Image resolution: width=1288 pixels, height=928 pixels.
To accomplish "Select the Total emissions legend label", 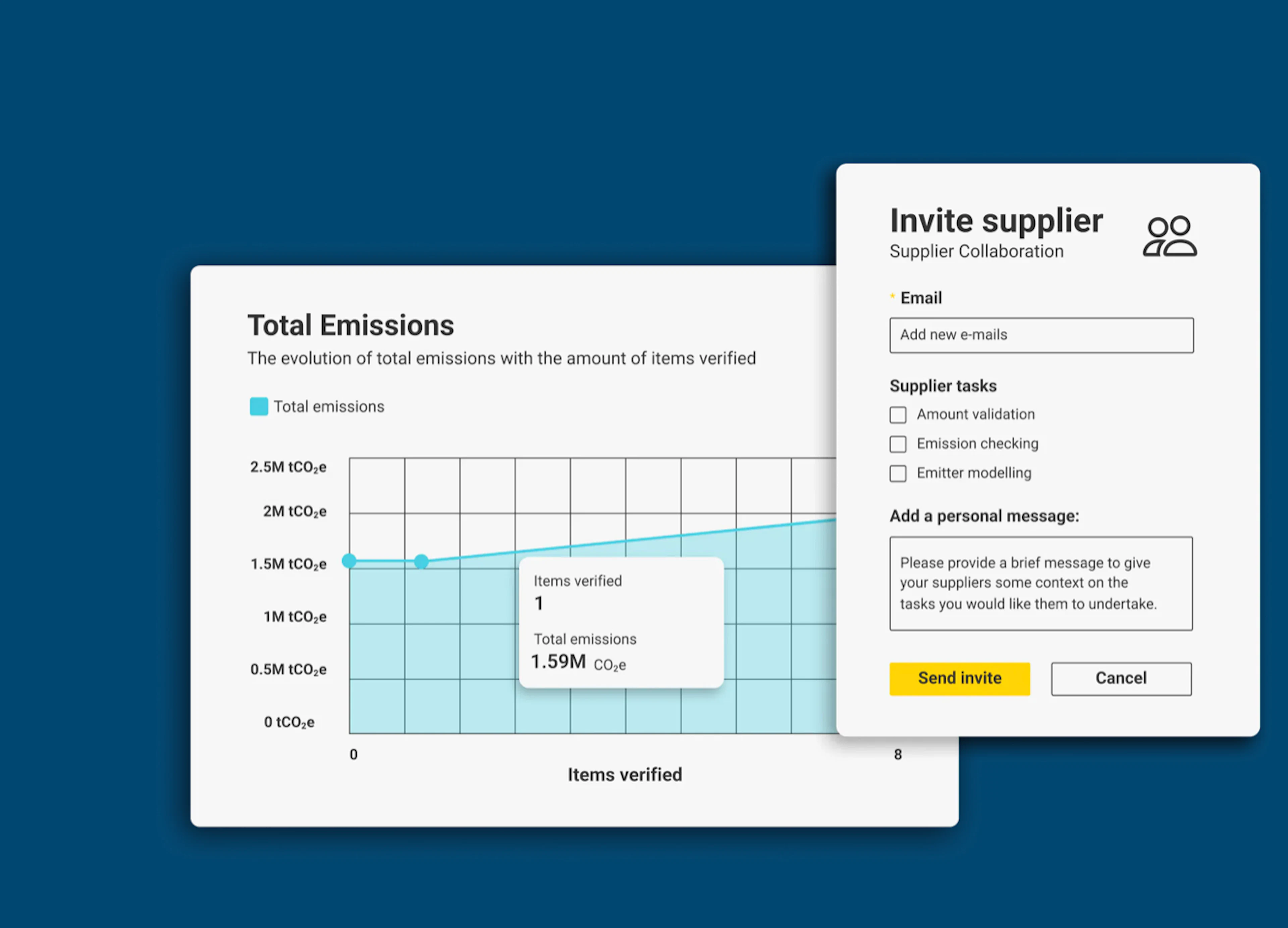I will [329, 406].
